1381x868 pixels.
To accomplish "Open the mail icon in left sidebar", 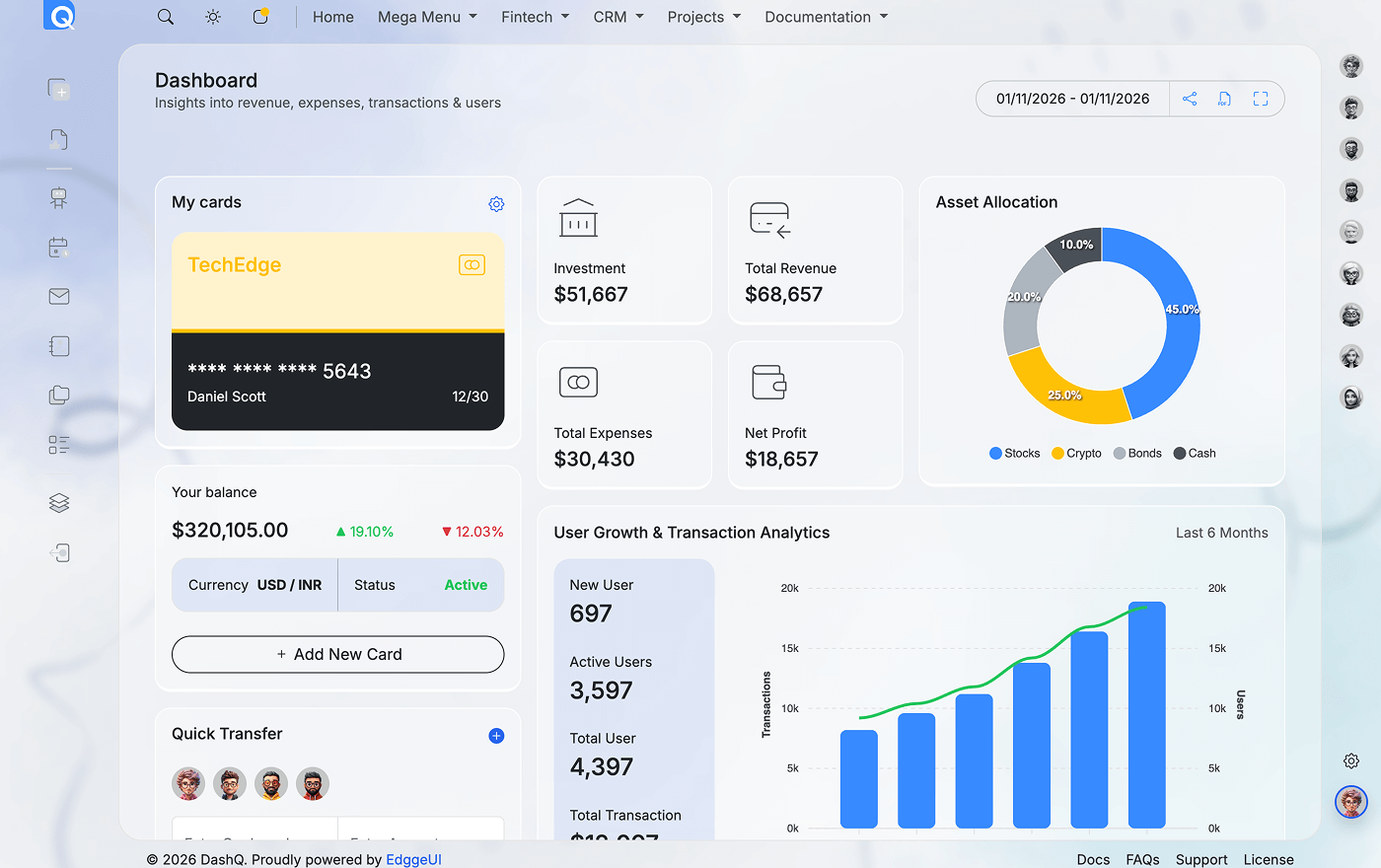I will (x=58, y=296).
